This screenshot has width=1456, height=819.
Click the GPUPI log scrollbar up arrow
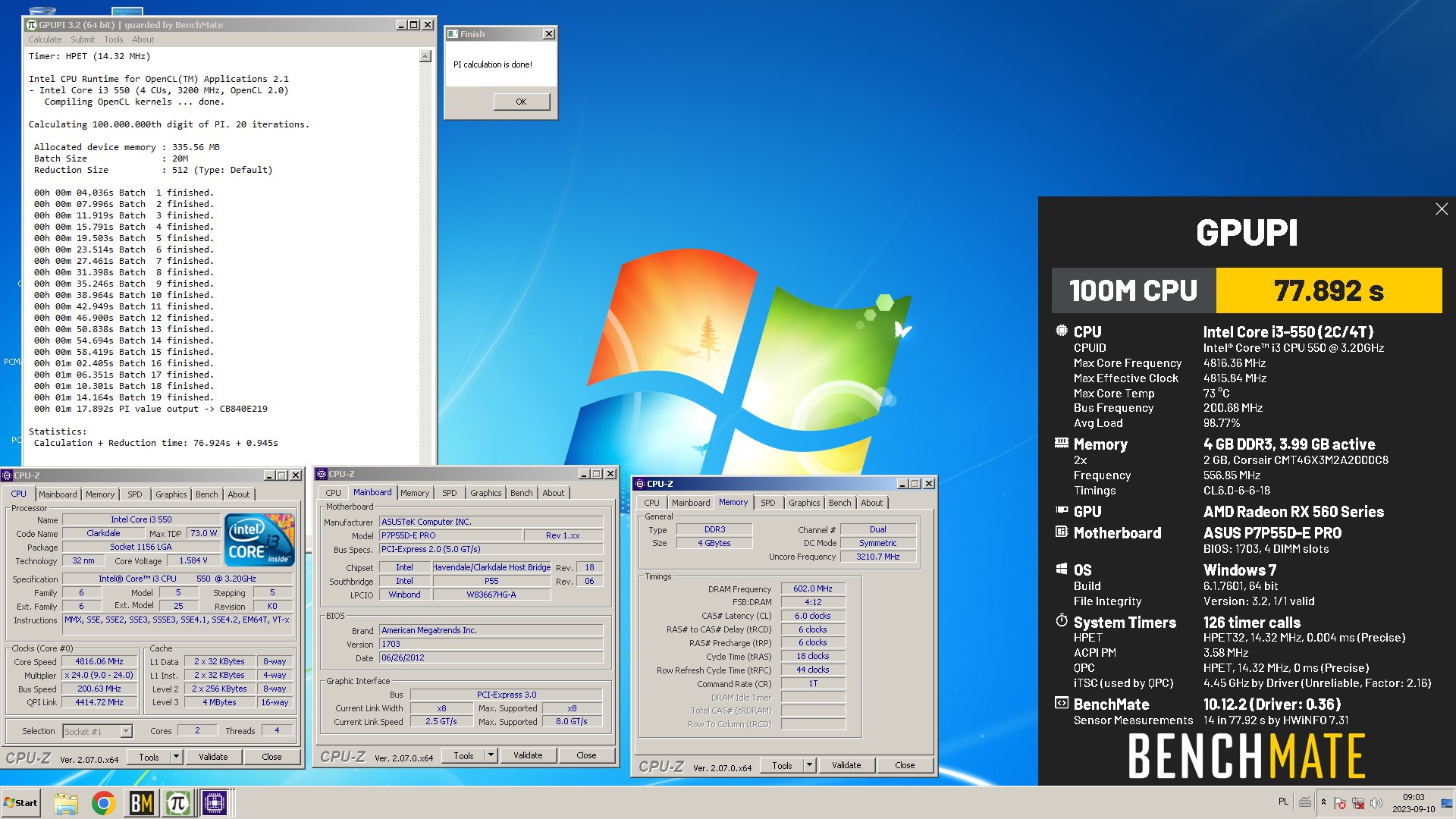click(425, 56)
